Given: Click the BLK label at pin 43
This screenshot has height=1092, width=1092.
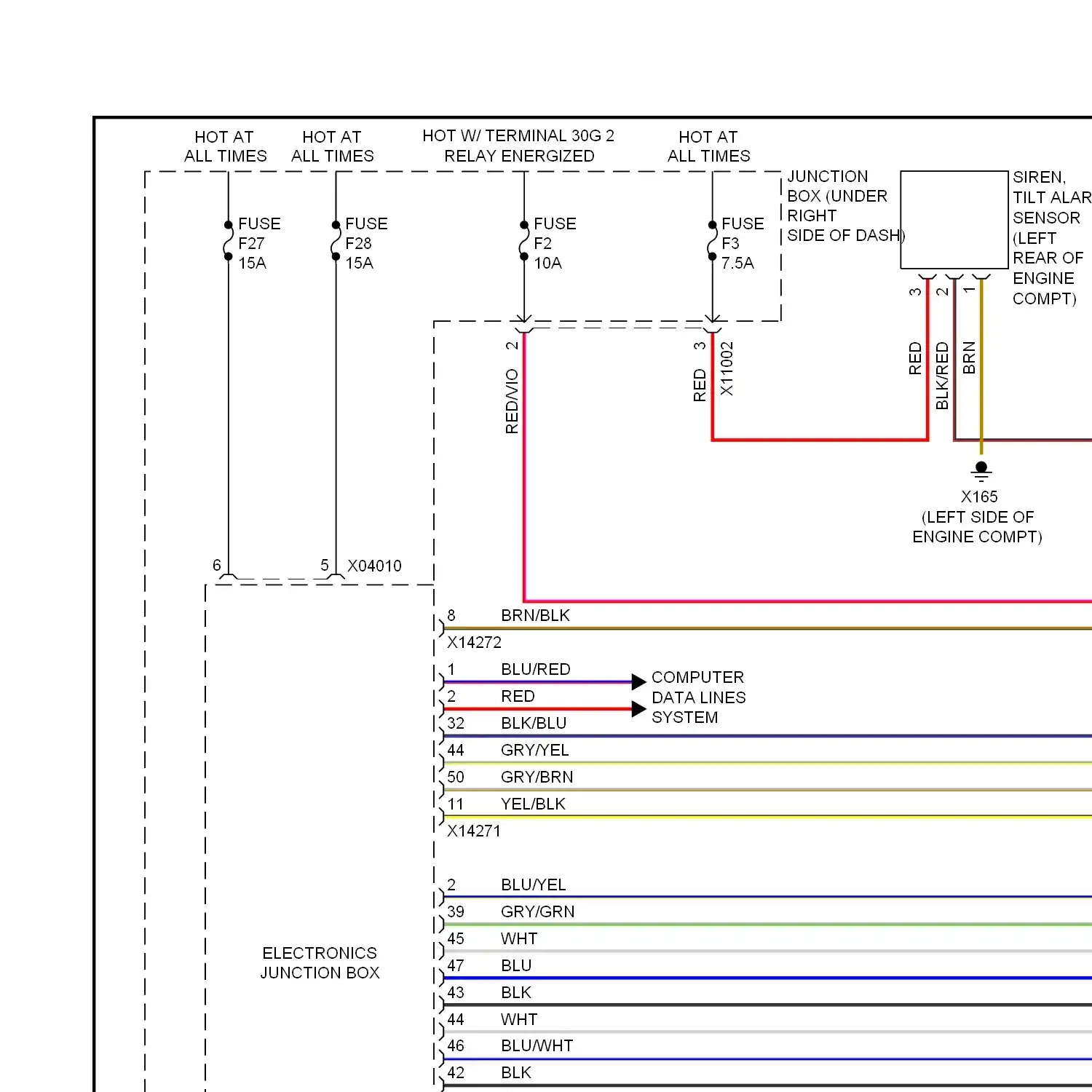Looking at the screenshot, I should point(516,992).
